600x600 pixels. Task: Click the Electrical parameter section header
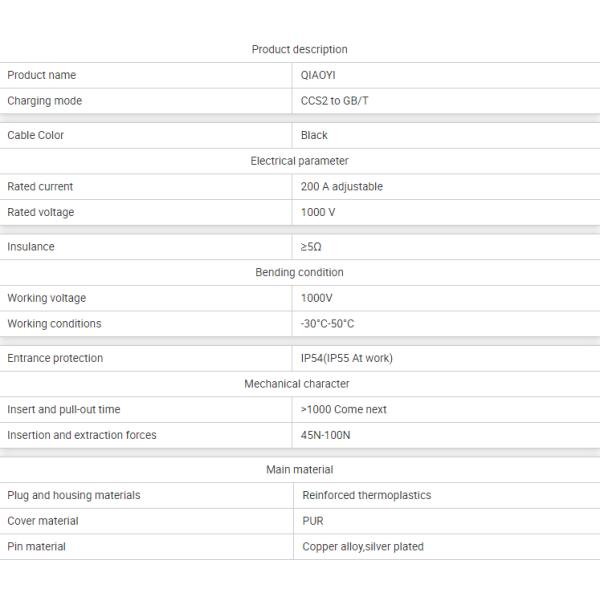coord(299,161)
